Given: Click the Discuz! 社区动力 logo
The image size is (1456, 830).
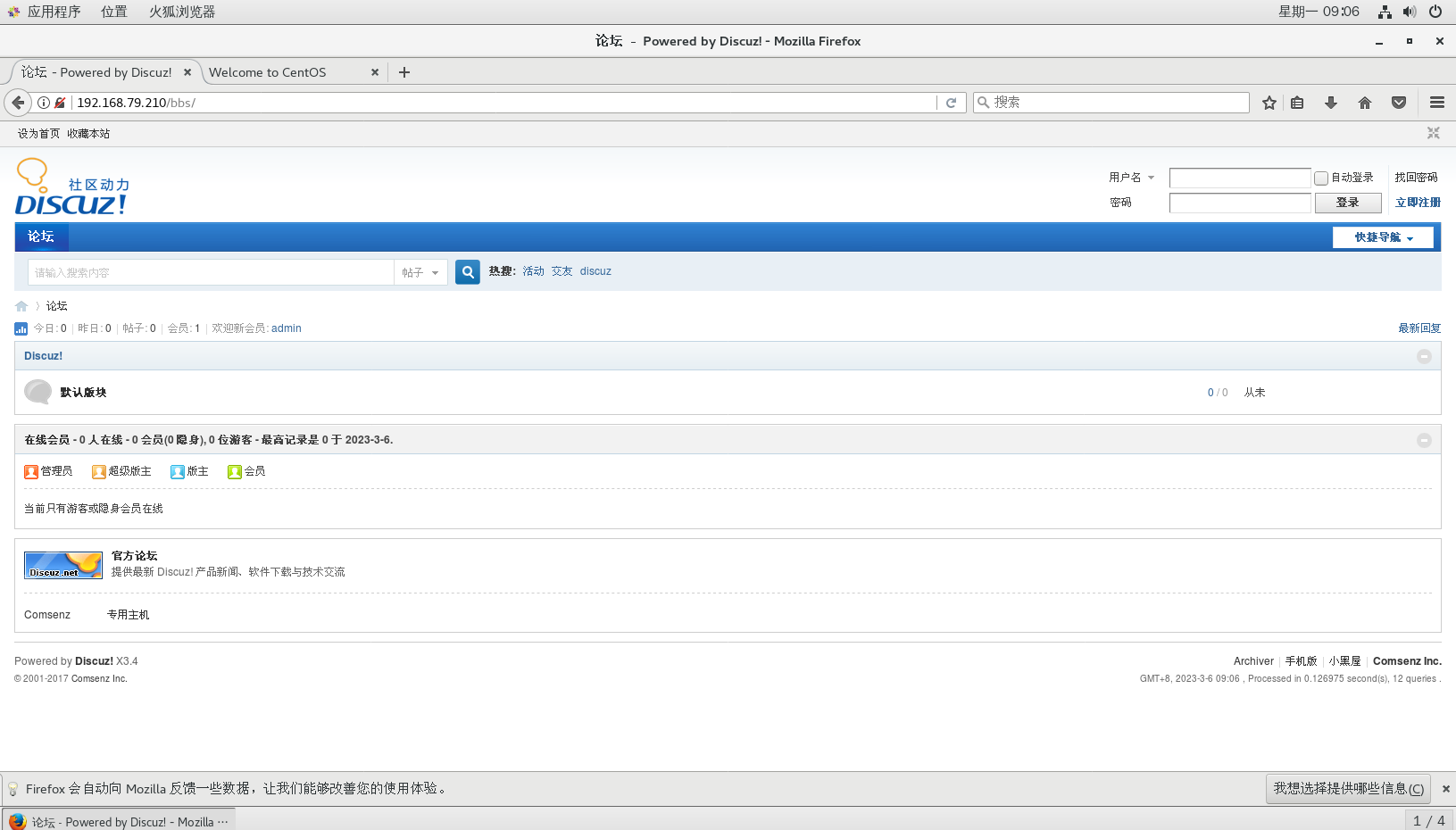Looking at the screenshot, I should tap(72, 187).
